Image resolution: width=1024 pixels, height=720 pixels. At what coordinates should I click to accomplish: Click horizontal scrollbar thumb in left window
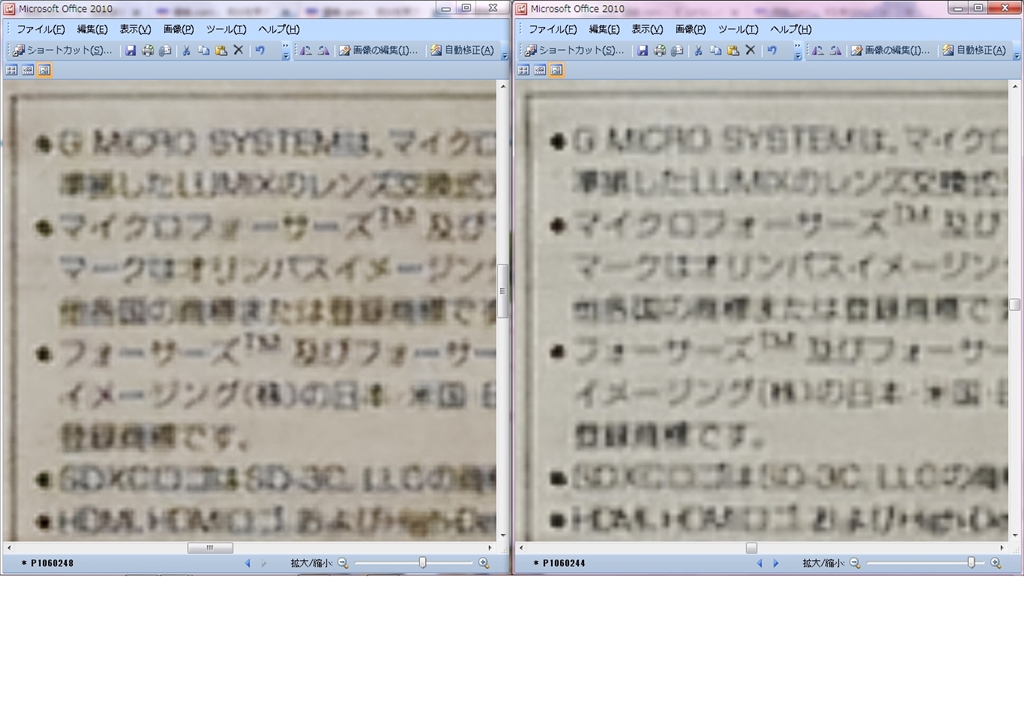210,548
